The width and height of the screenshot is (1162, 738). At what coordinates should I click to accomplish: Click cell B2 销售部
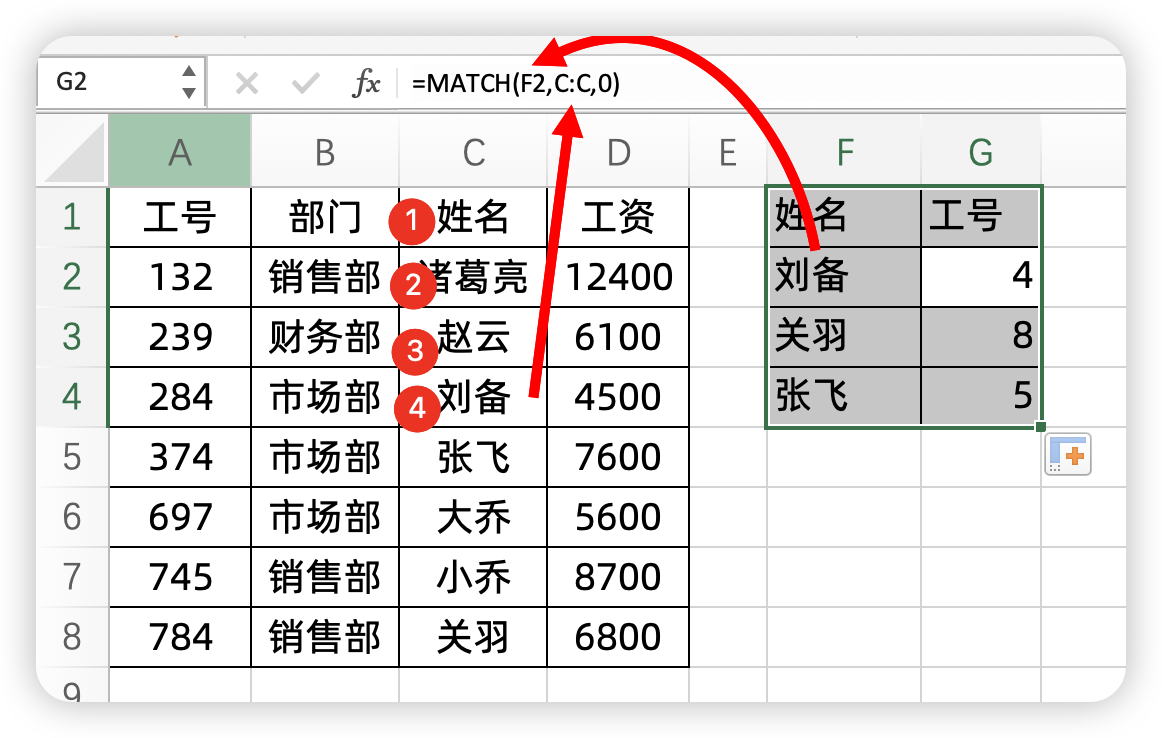point(325,277)
